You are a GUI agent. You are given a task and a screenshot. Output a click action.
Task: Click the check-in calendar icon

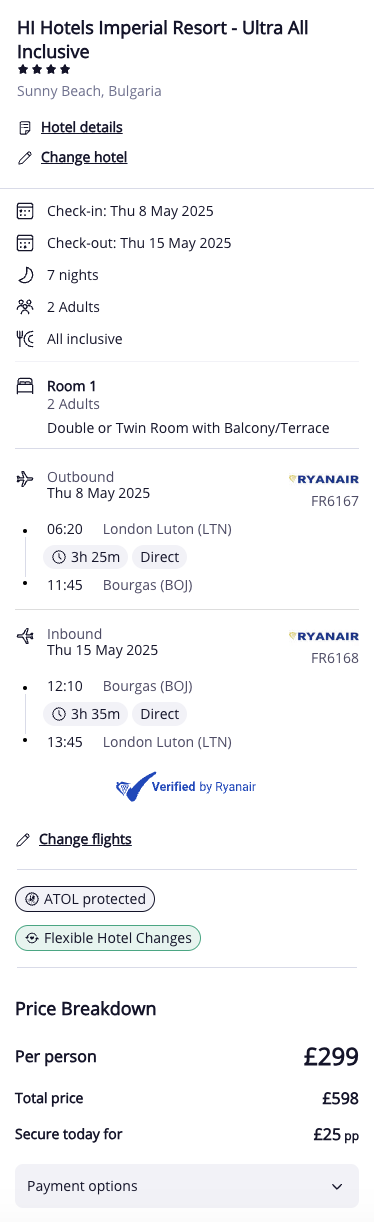coord(25,211)
